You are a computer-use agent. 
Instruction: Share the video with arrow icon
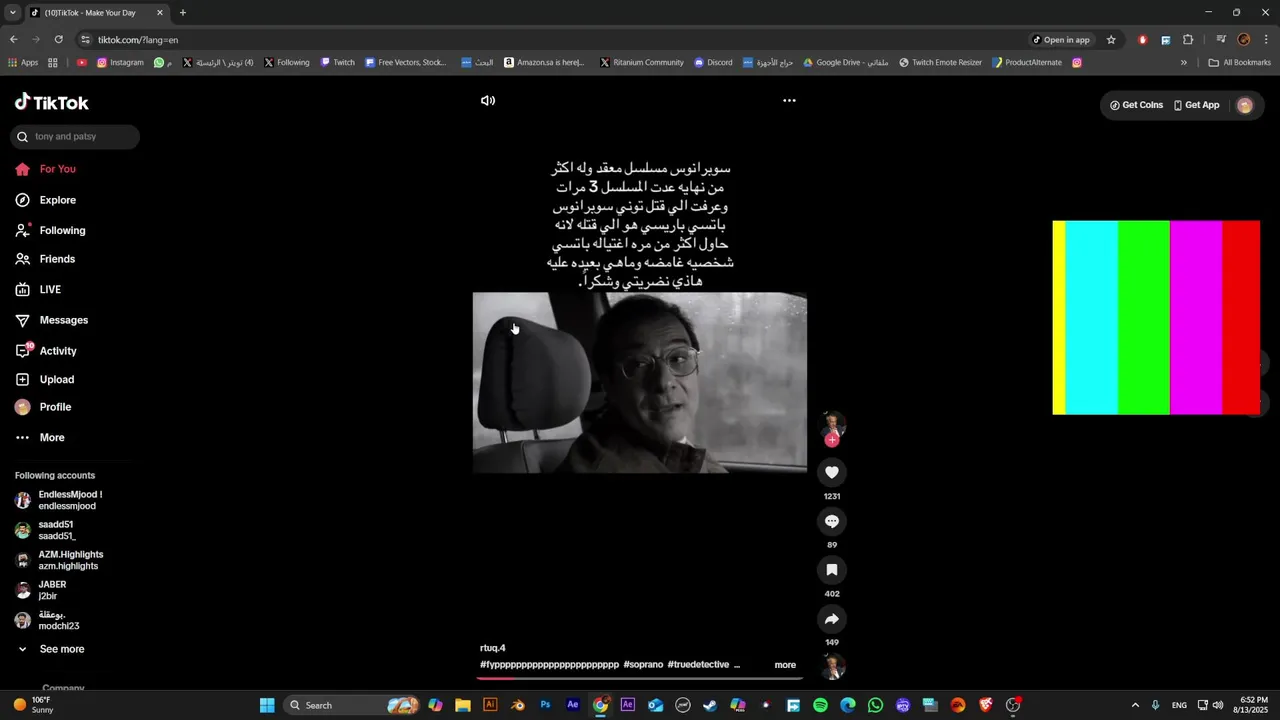coord(831,619)
